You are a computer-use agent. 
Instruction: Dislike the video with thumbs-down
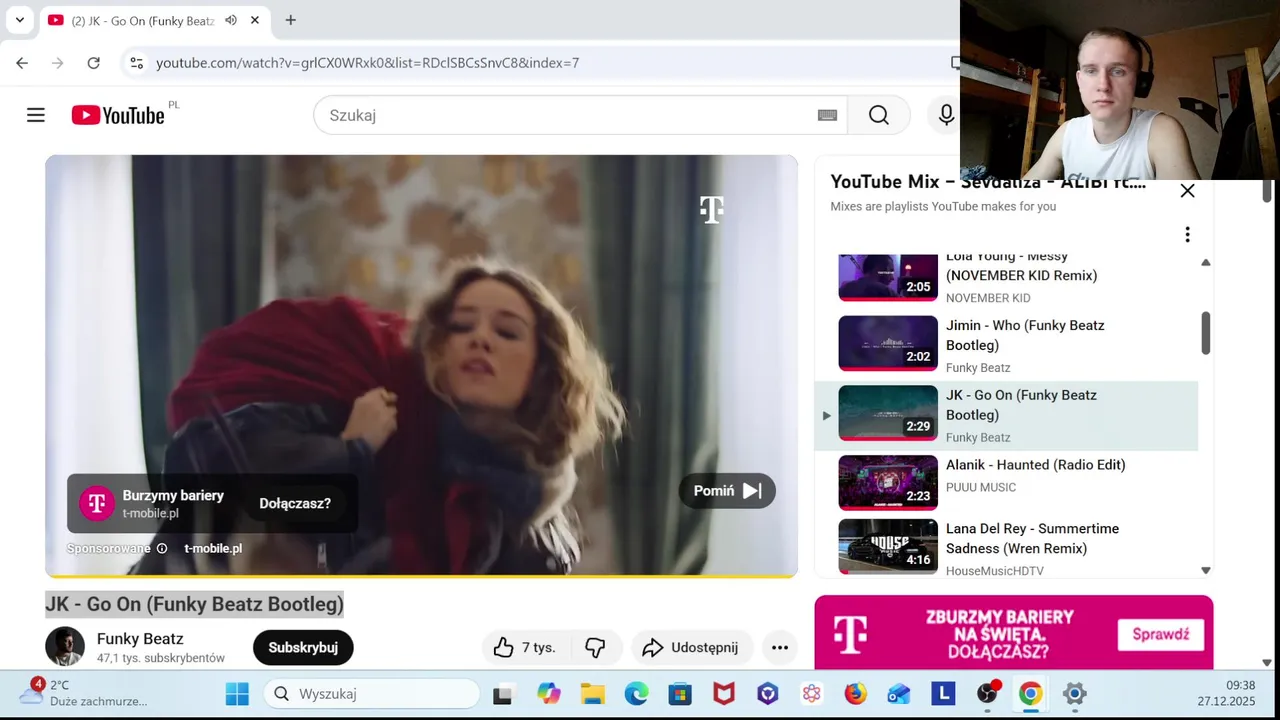(596, 647)
